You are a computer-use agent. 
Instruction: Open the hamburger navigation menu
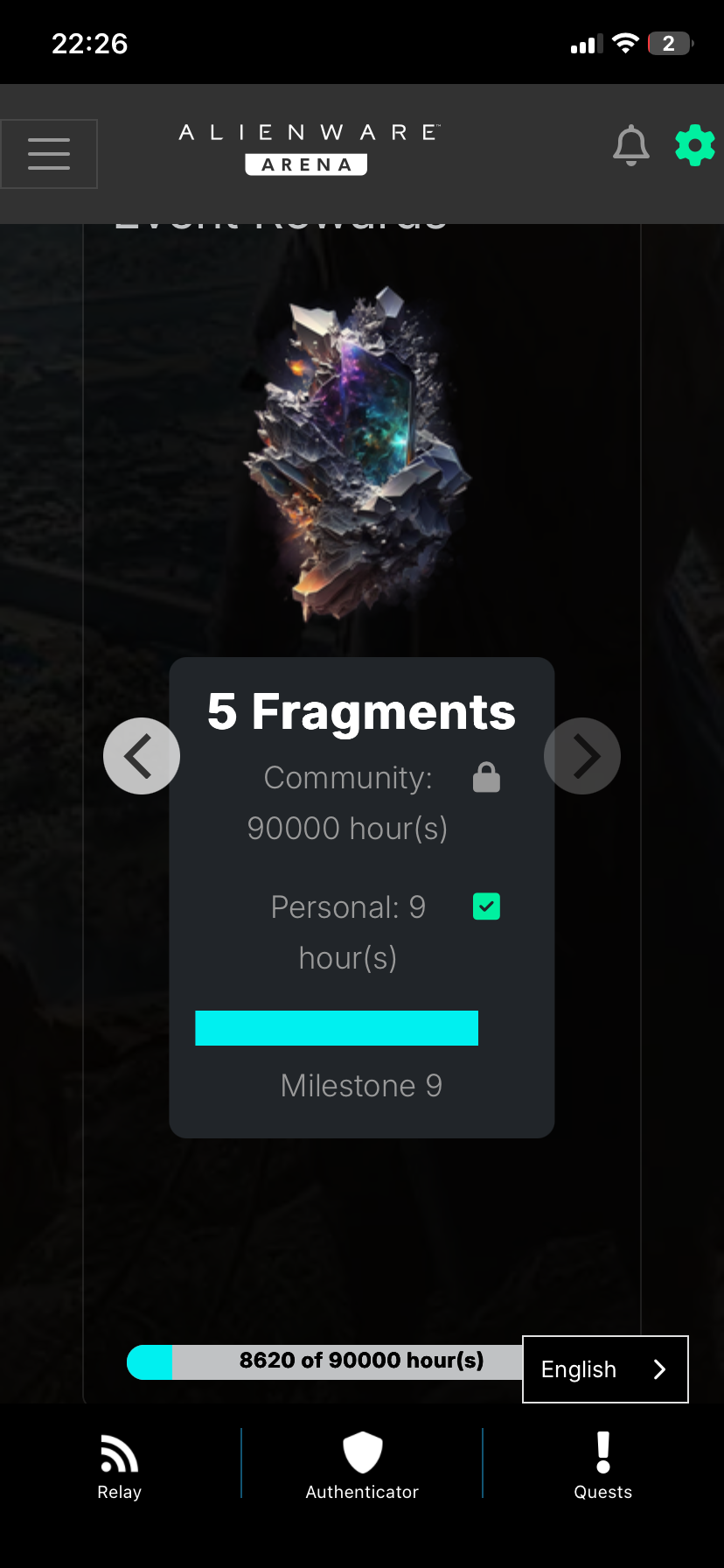(x=49, y=154)
